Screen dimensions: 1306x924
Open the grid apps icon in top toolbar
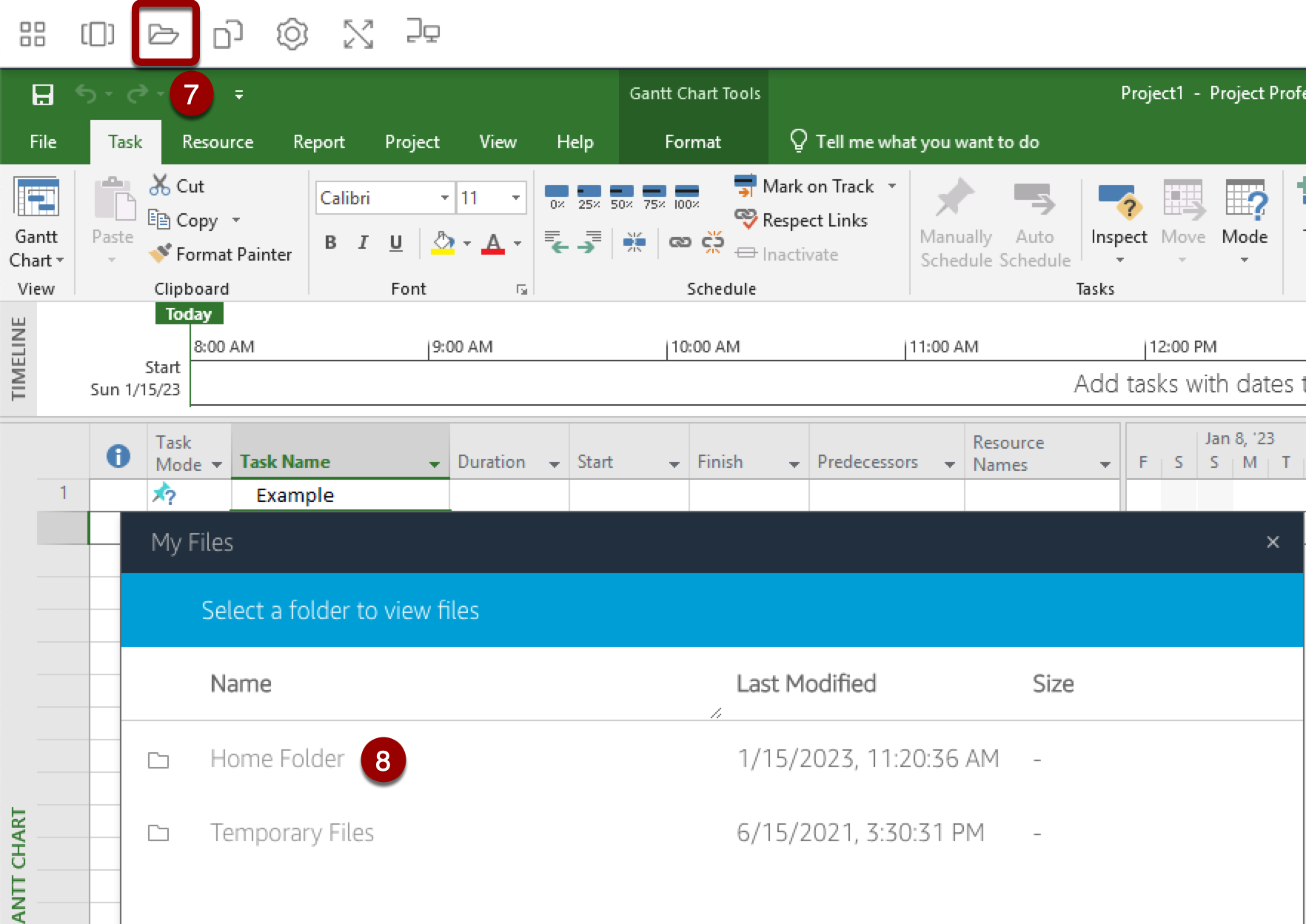(x=33, y=34)
